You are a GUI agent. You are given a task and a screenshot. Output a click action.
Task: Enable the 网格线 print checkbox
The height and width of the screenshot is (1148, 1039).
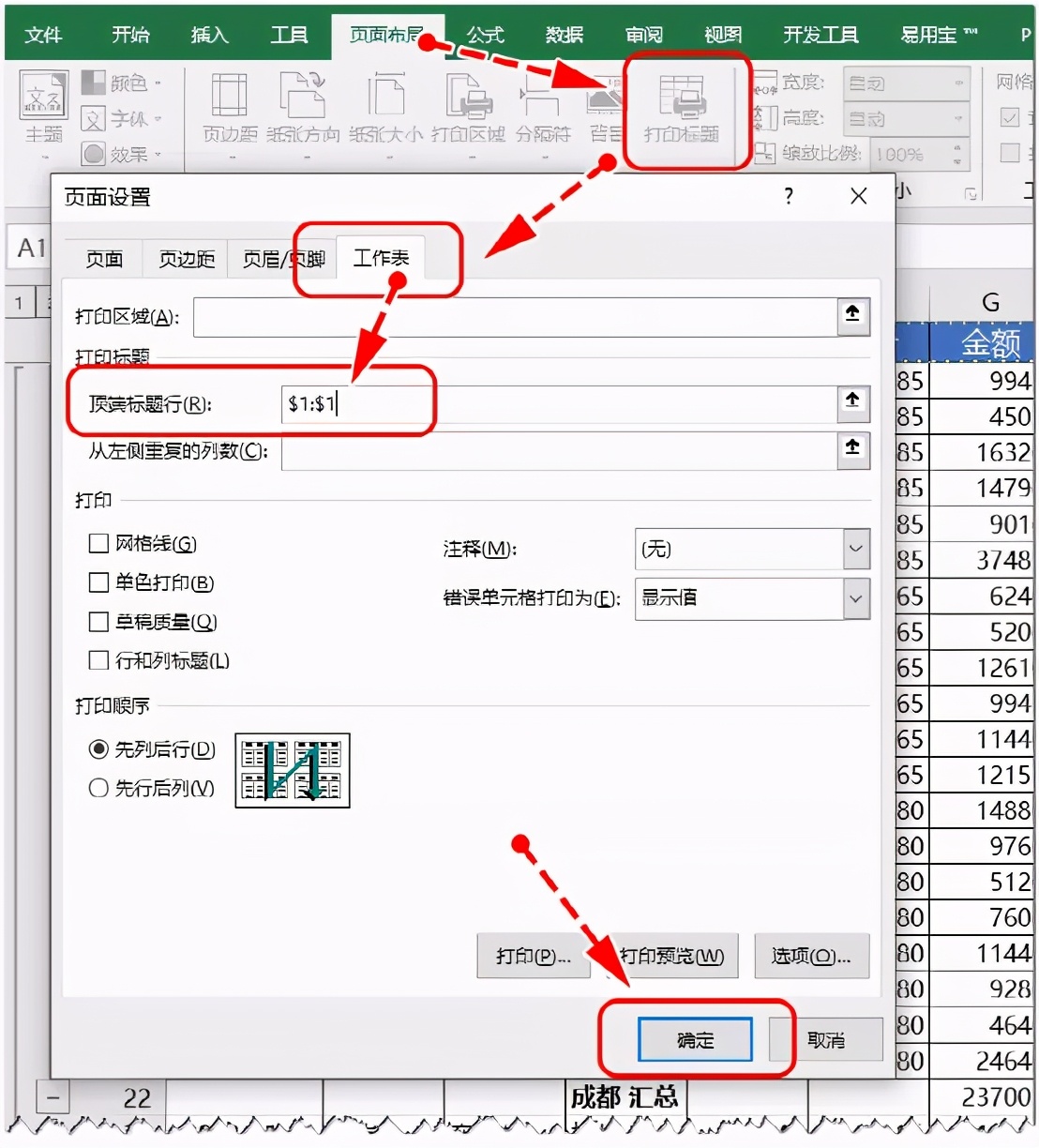coord(98,543)
